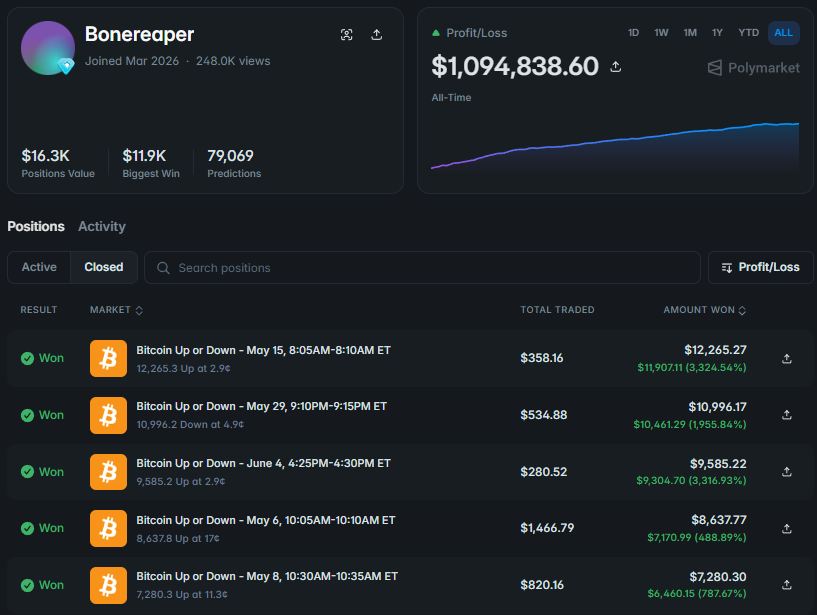Switch to Active positions
Viewport: 817px width, 615px height.
pyautogui.click(x=39, y=267)
